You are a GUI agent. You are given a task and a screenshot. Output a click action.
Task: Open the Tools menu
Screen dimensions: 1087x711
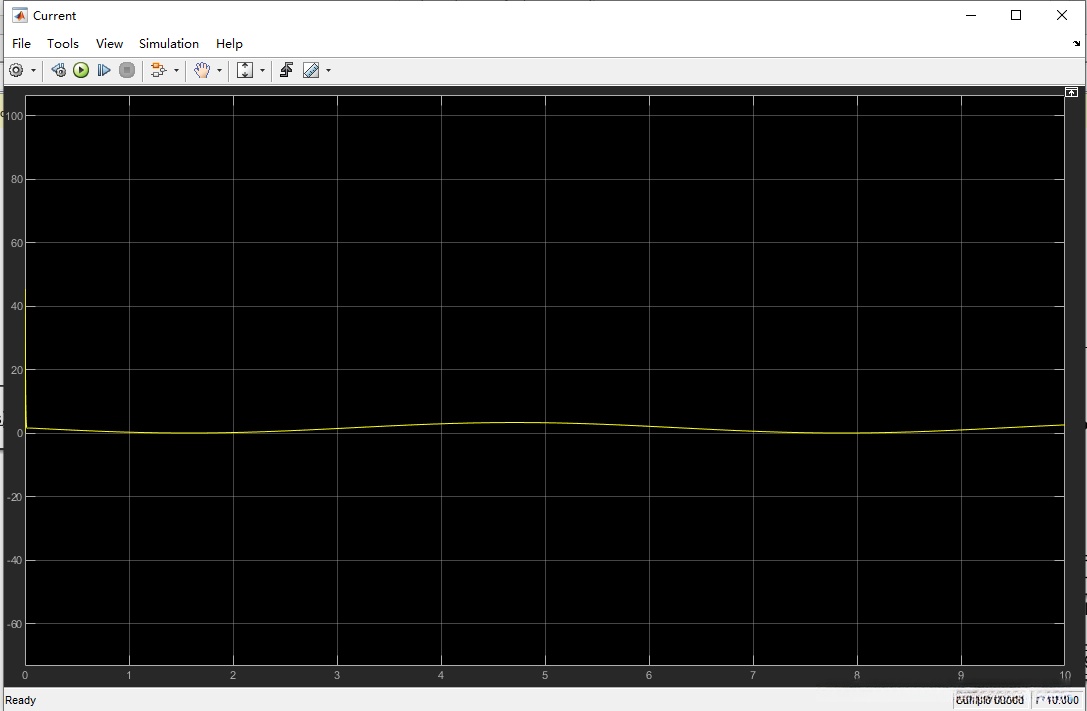pyautogui.click(x=62, y=44)
